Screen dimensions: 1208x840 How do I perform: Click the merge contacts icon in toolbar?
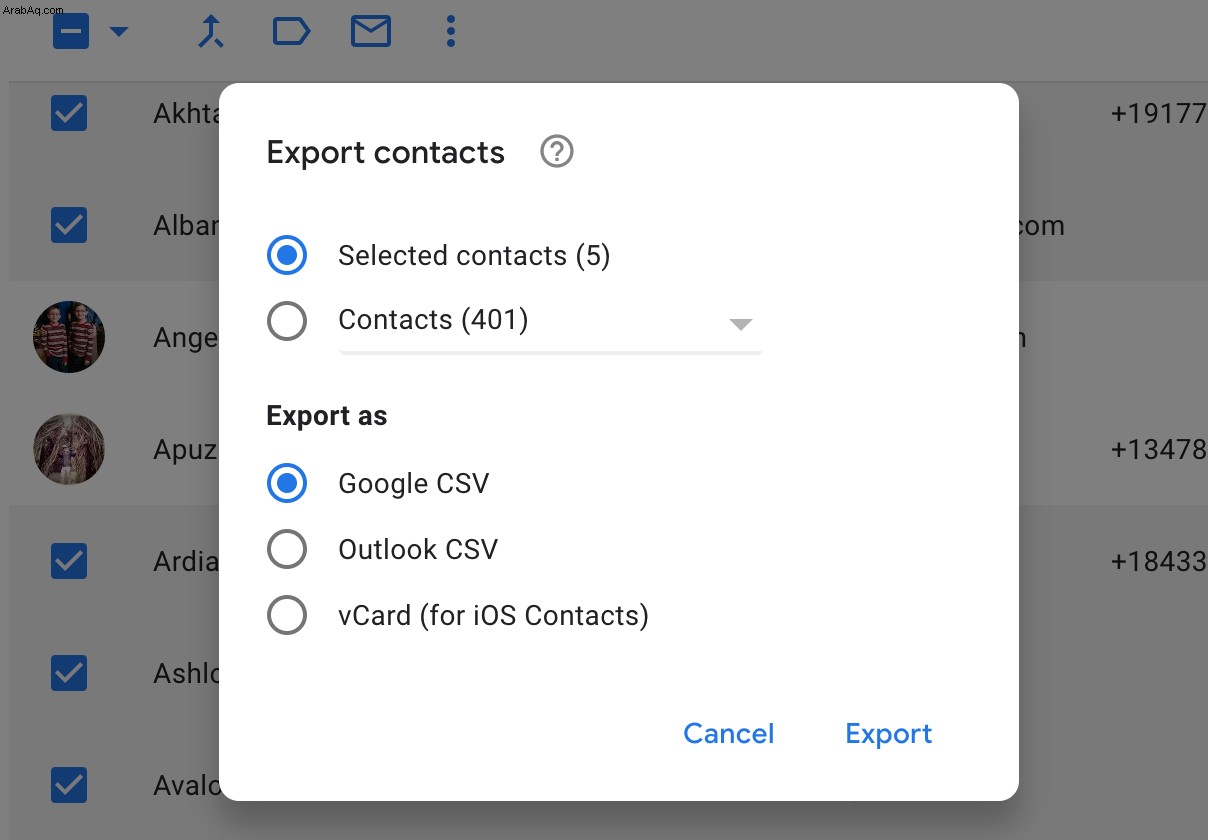[x=210, y=32]
